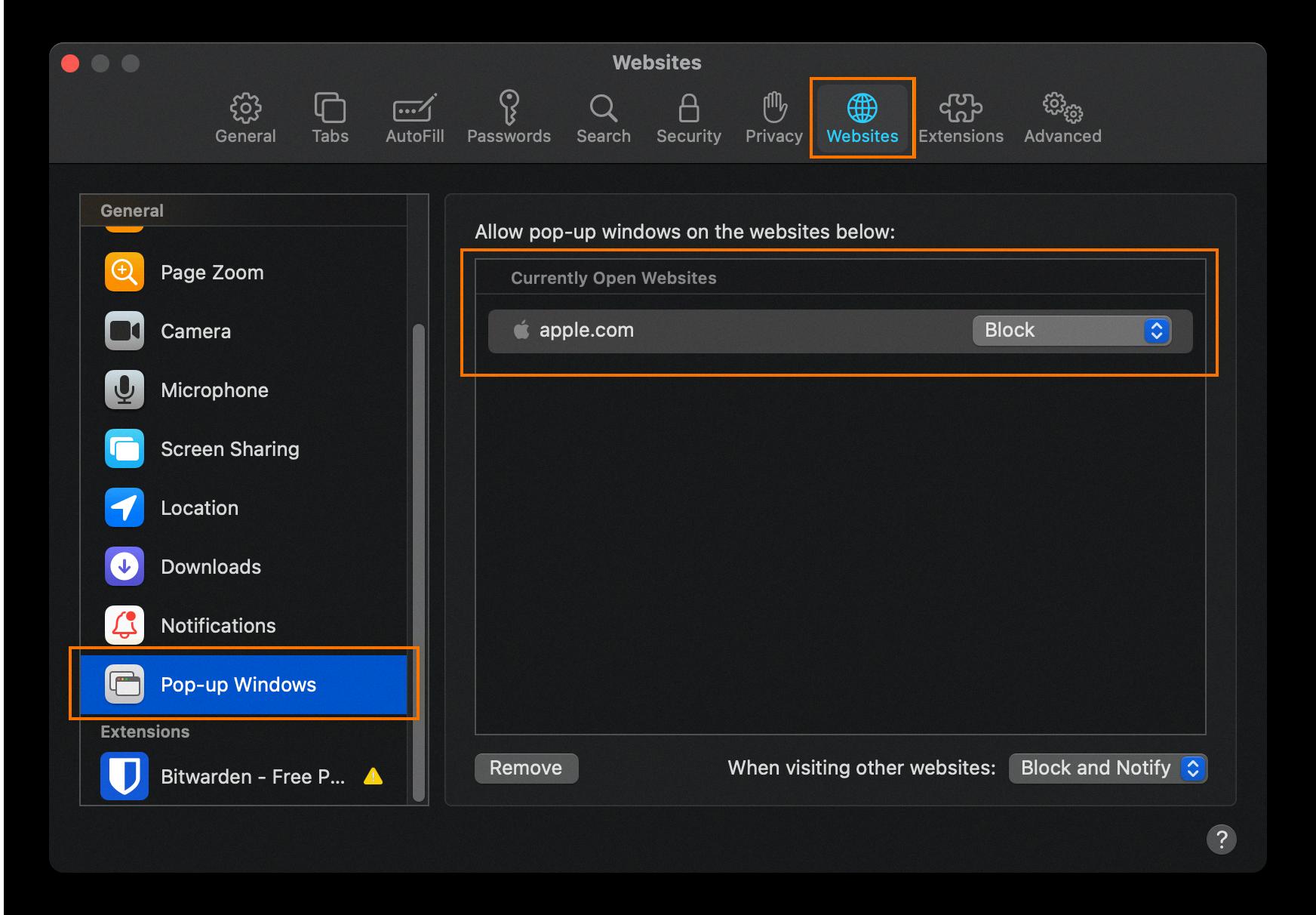Open the Block and Notify dropdown

1107,768
